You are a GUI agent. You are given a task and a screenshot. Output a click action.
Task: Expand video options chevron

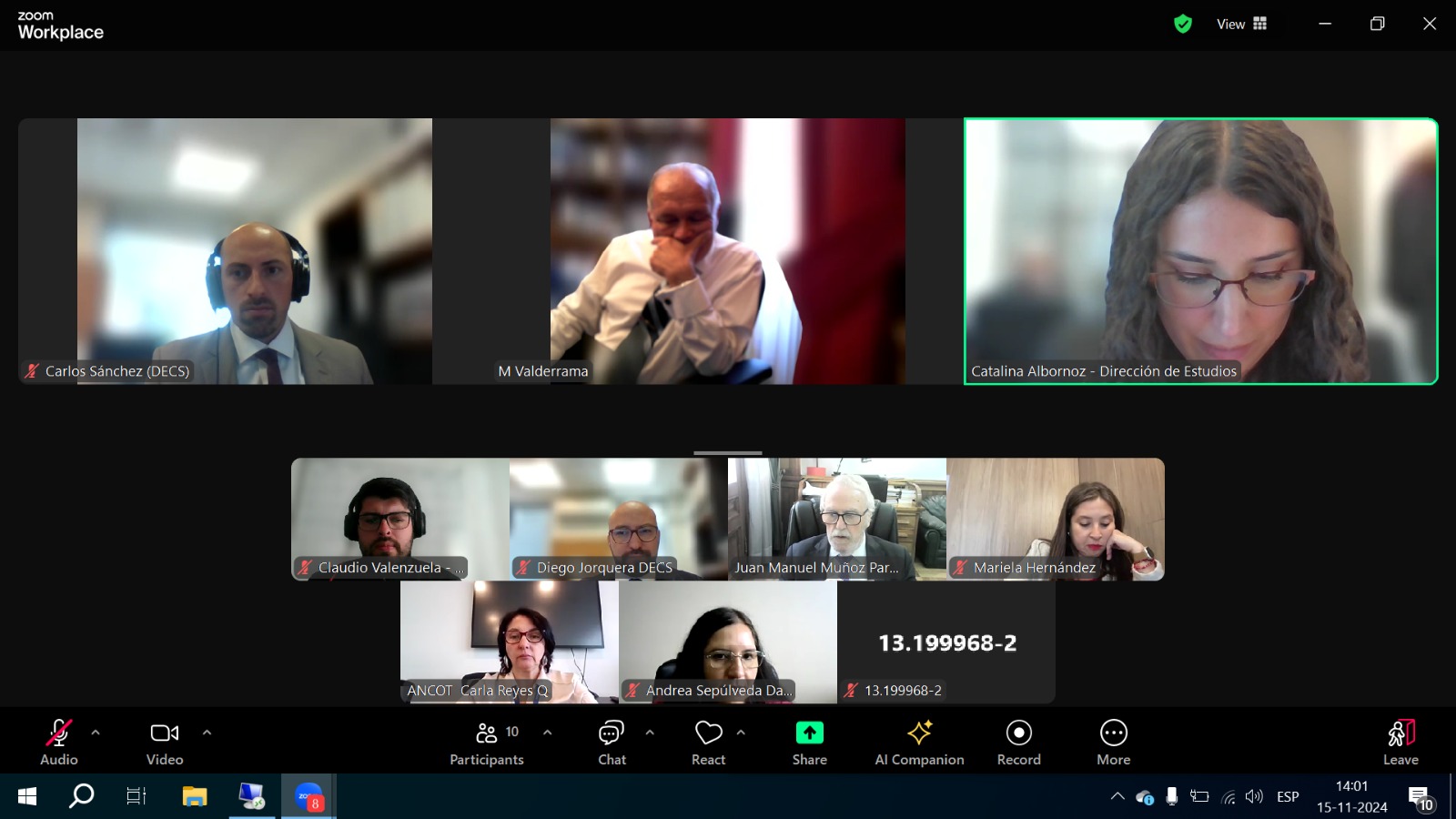pos(207,733)
